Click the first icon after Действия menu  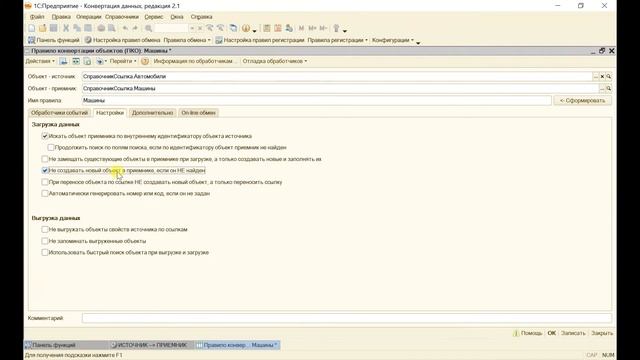click(63, 61)
